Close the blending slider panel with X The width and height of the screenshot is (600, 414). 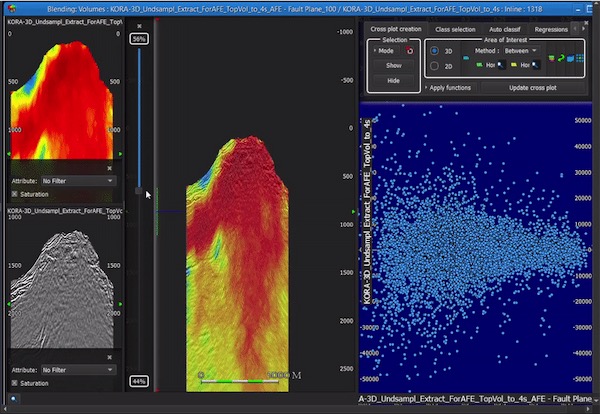click(x=139, y=26)
